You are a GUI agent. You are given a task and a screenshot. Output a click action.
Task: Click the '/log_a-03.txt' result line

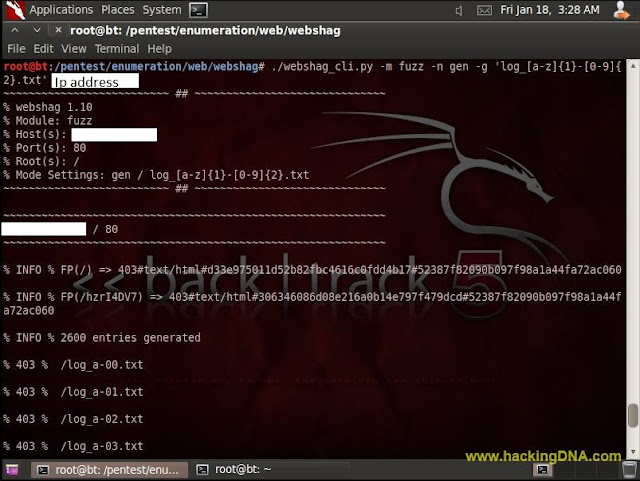[73, 446]
